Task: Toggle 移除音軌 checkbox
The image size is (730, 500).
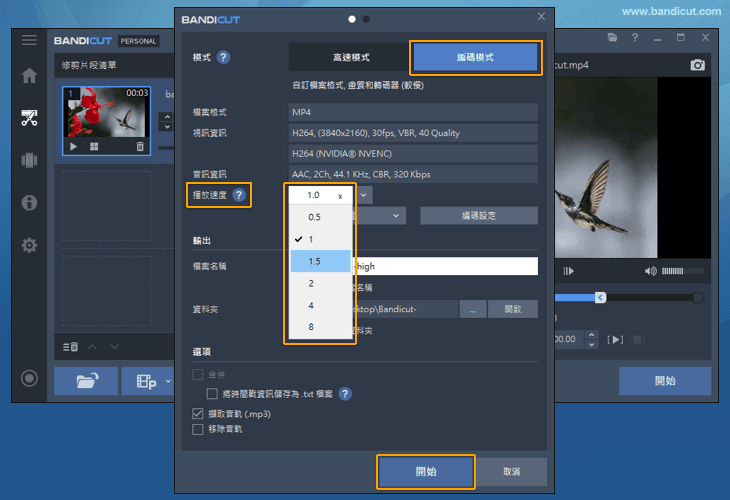Action: 198,429
